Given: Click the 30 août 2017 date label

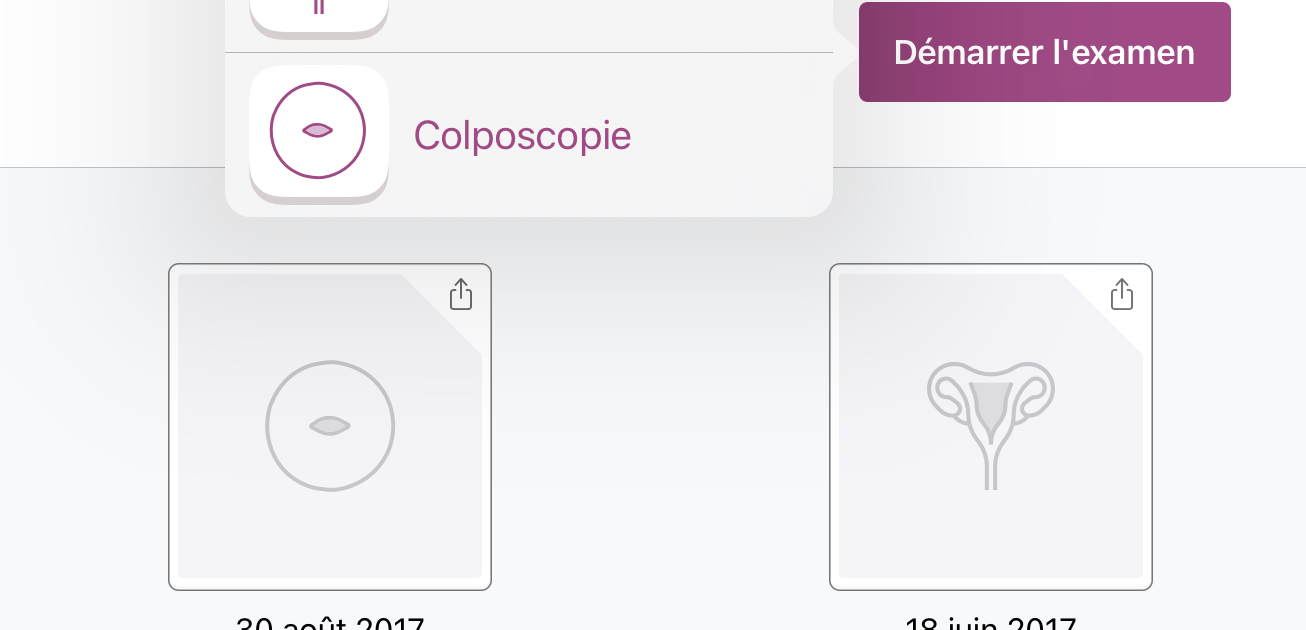Looking at the screenshot, I should click(x=330, y=622).
